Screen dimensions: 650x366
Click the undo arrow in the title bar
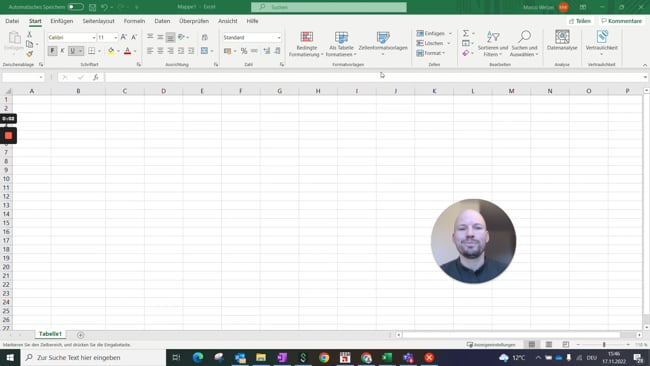point(104,7)
